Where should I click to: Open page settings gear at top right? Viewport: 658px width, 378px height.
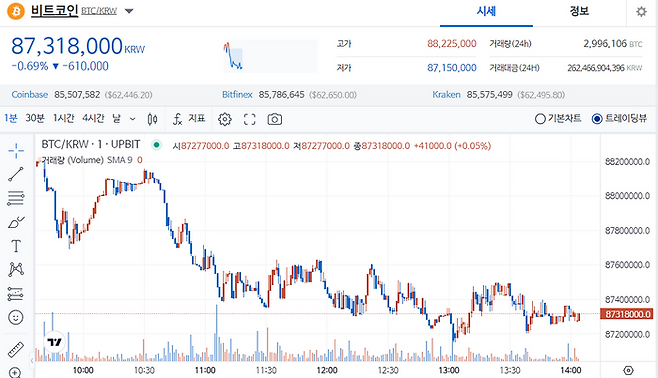pyautogui.click(x=641, y=12)
